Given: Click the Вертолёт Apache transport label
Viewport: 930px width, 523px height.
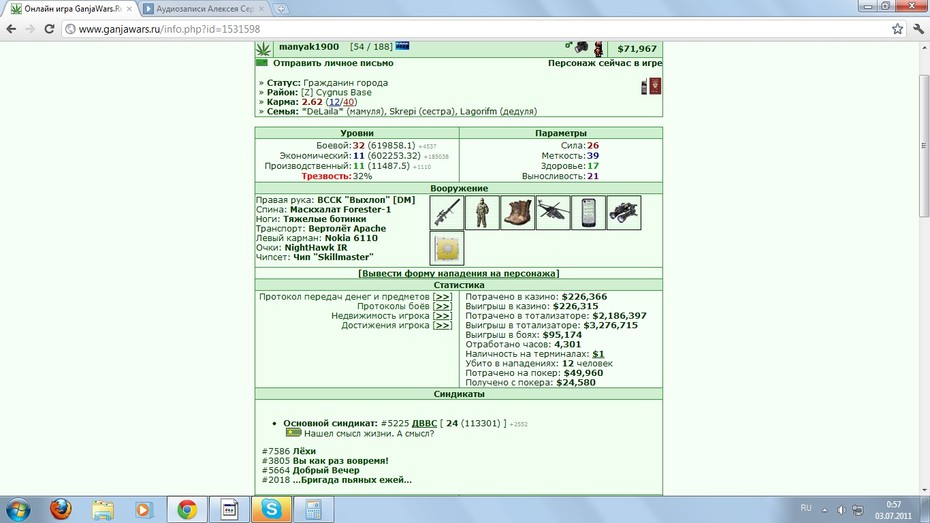Looking at the screenshot, I should click(347, 228).
